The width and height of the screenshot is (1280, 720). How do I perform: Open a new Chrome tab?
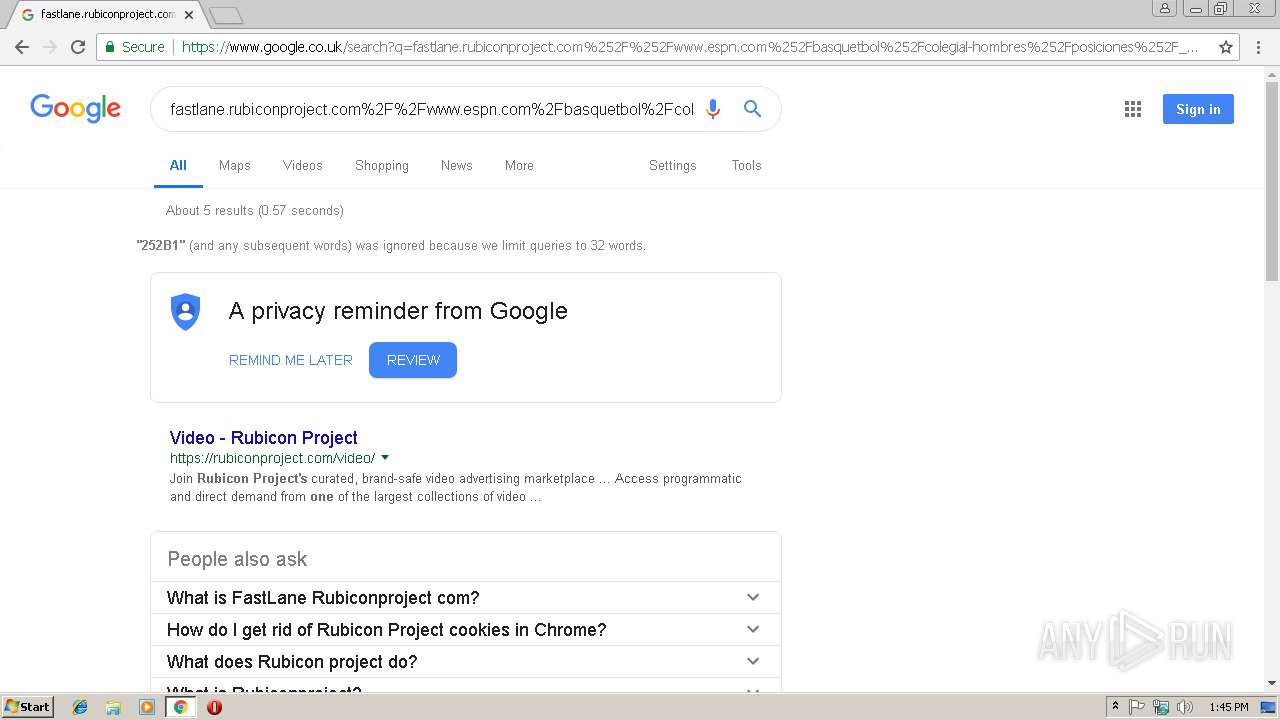(226, 15)
